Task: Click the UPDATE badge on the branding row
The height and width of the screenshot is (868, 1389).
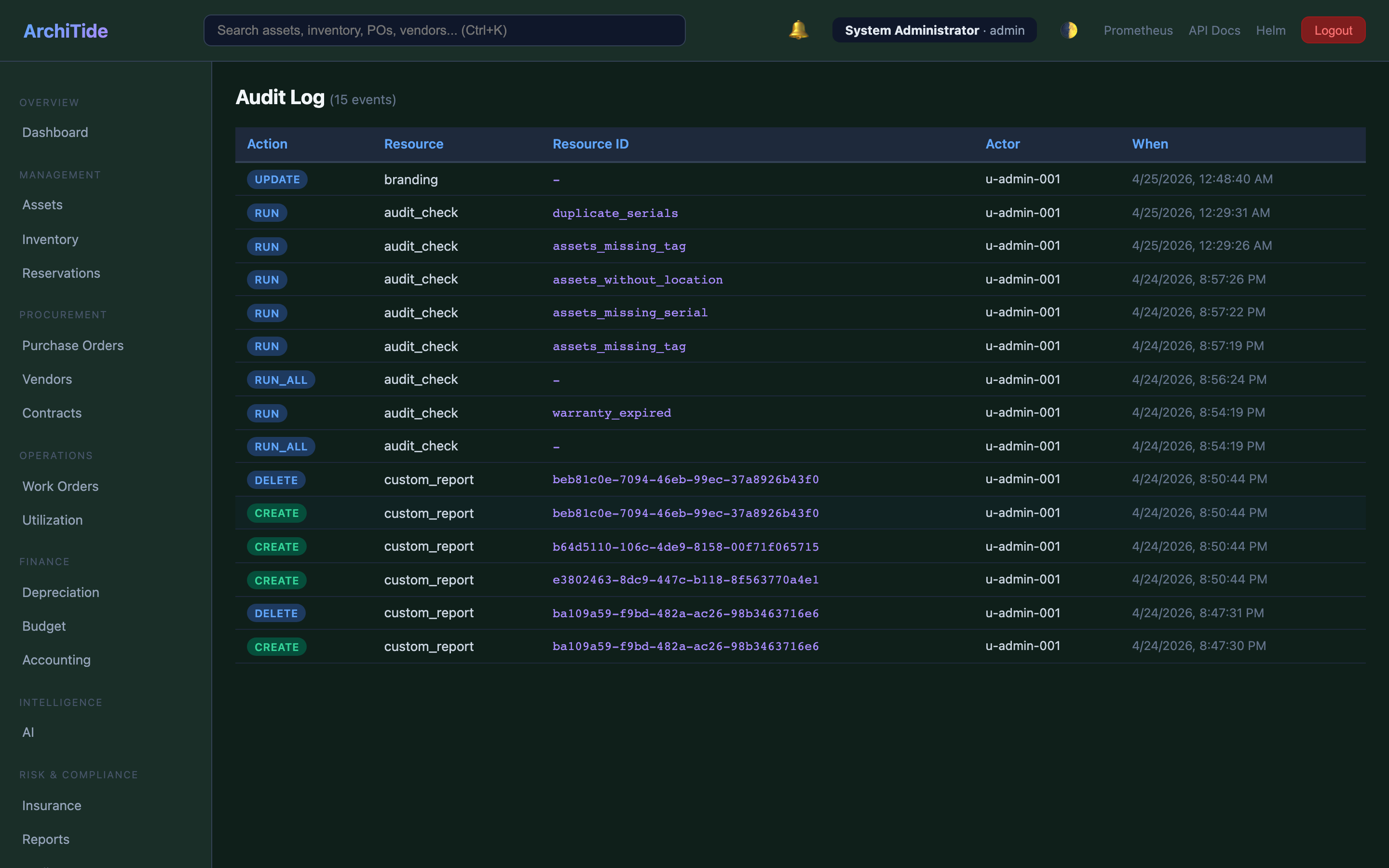Action: [277, 179]
